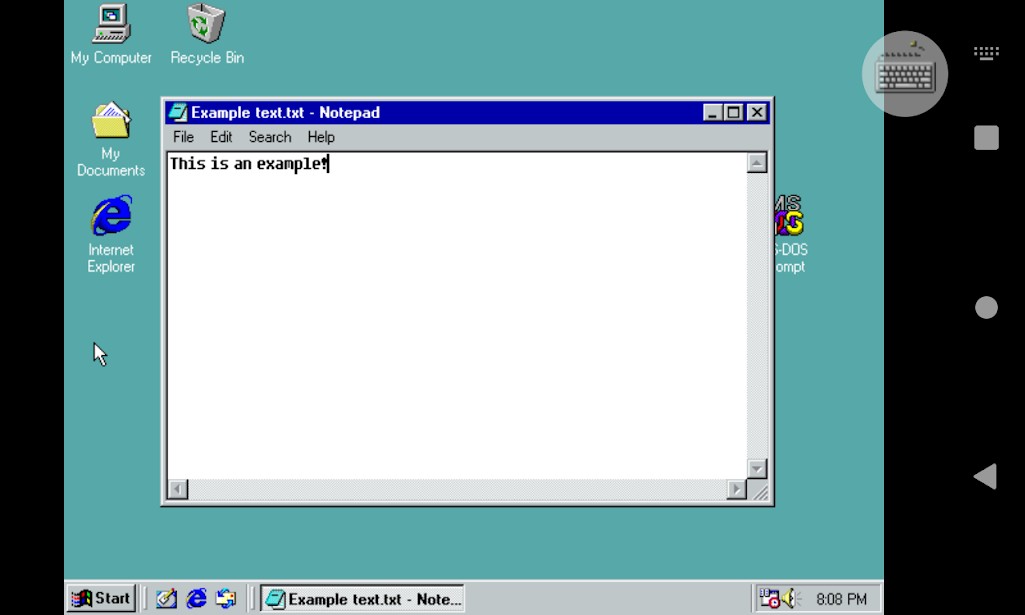Select My Documents folder icon
This screenshot has width=1025, height=615.
coord(111,139)
